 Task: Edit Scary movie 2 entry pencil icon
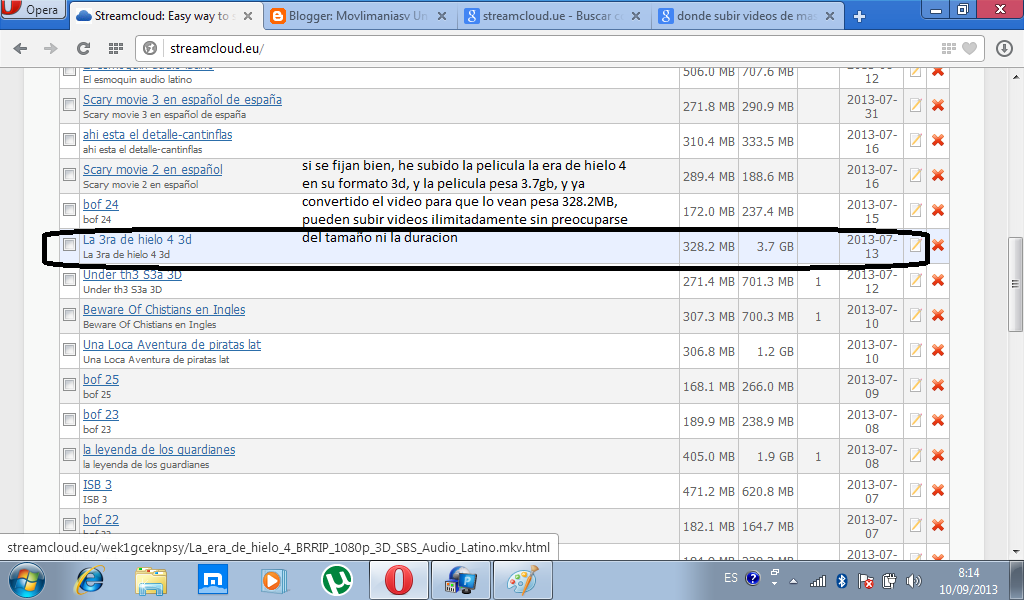tap(916, 175)
